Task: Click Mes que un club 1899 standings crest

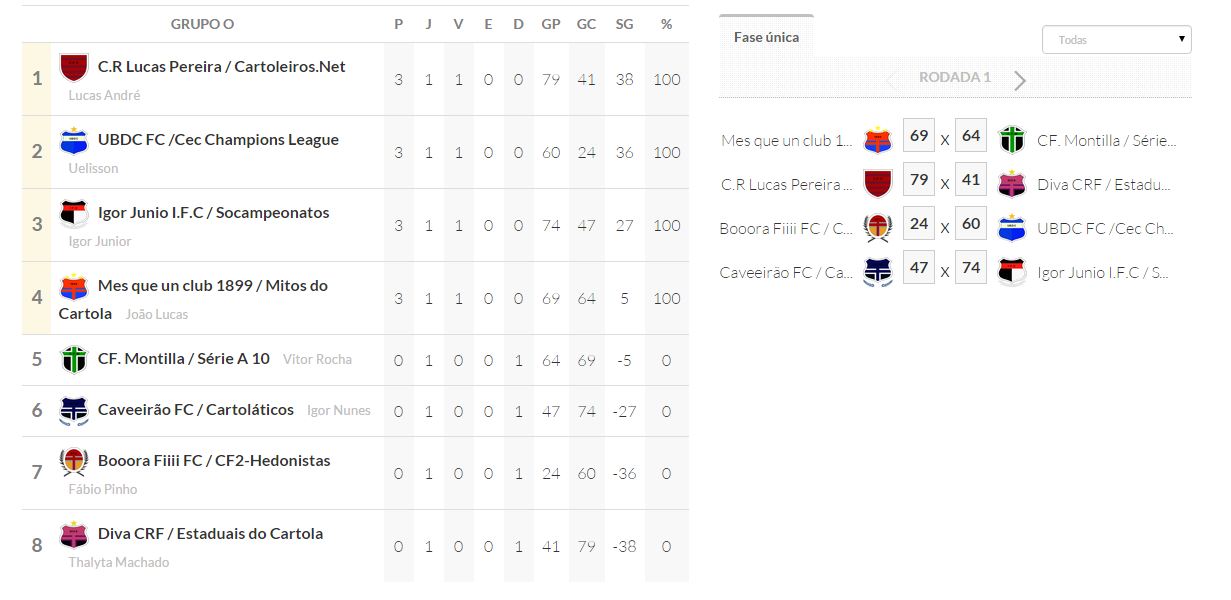Action: [74, 287]
